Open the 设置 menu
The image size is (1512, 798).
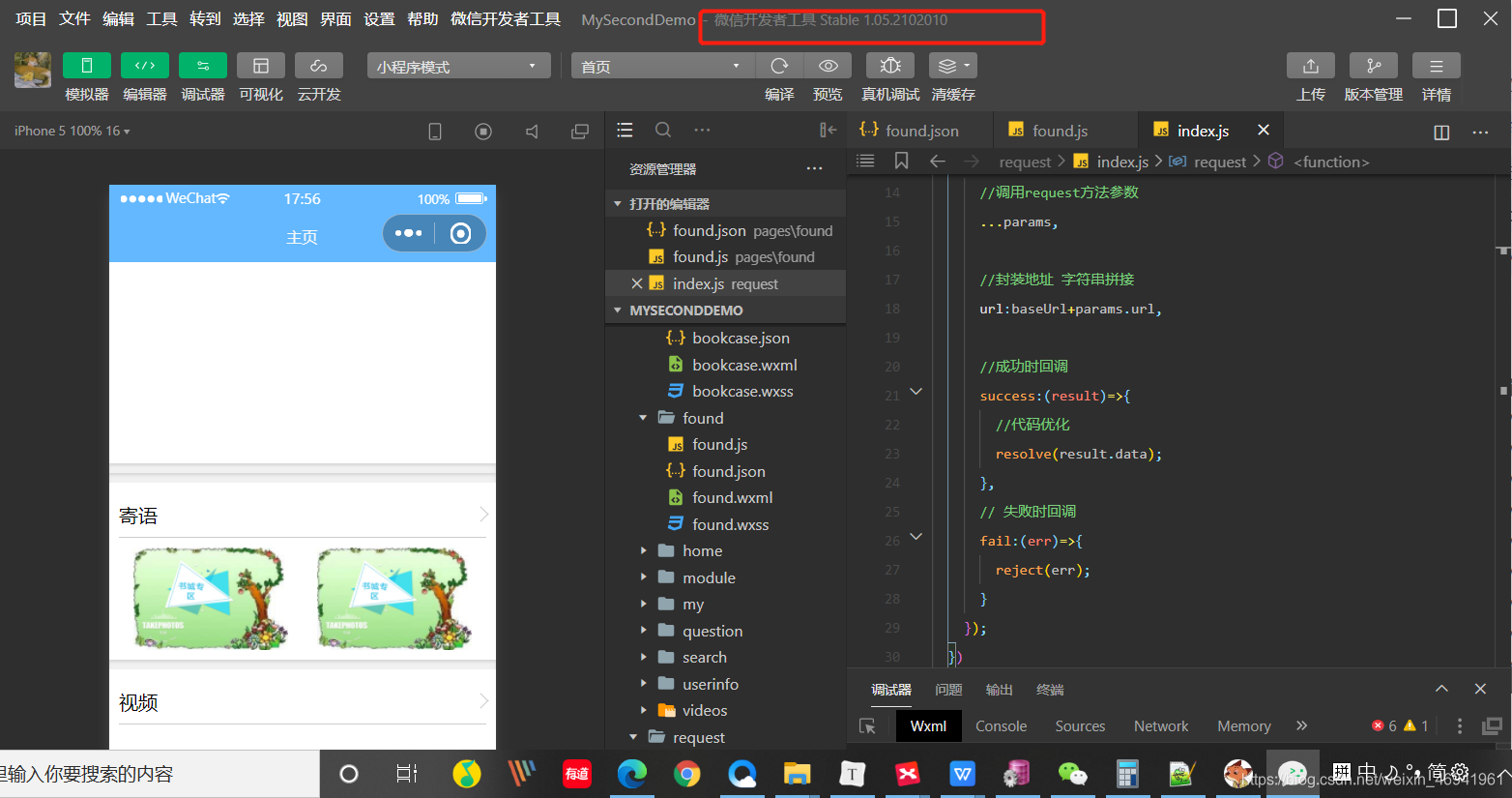379,19
